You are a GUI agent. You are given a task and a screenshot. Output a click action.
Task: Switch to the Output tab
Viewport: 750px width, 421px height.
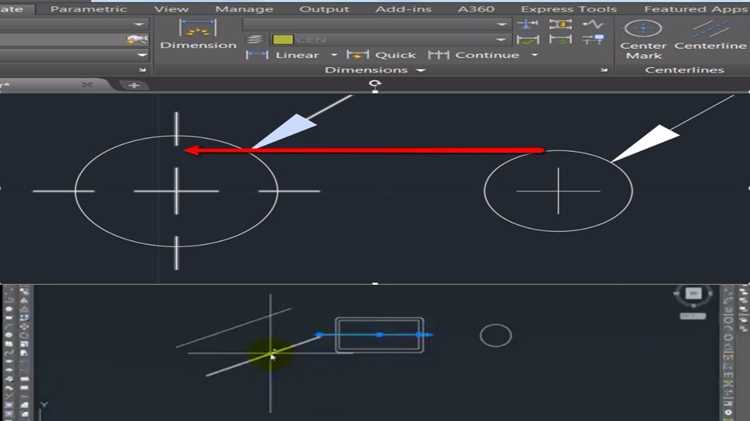pyautogui.click(x=324, y=9)
